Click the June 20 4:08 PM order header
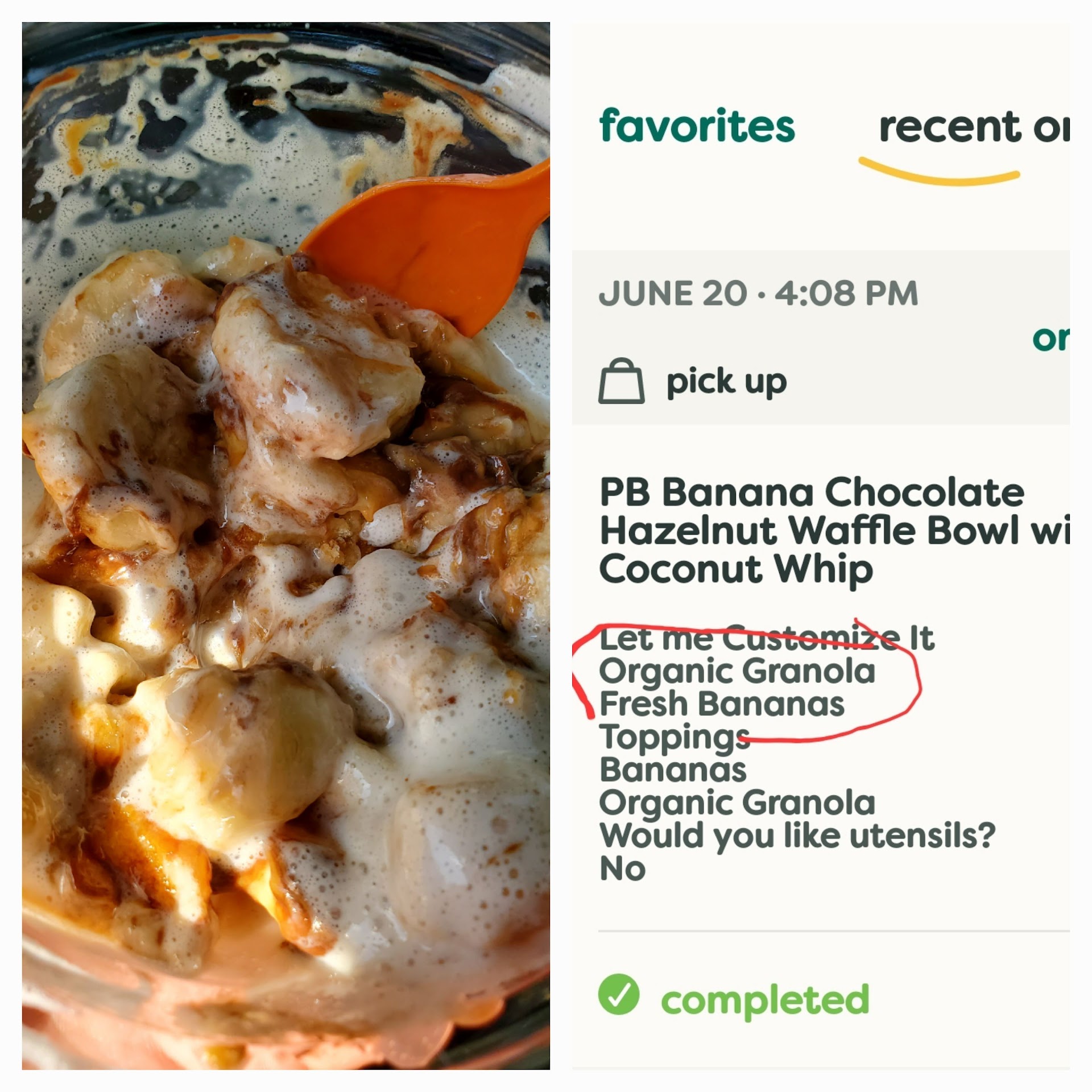The height and width of the screenshot is (1092, 1092). pyautogui.click(x=758, y=293)
